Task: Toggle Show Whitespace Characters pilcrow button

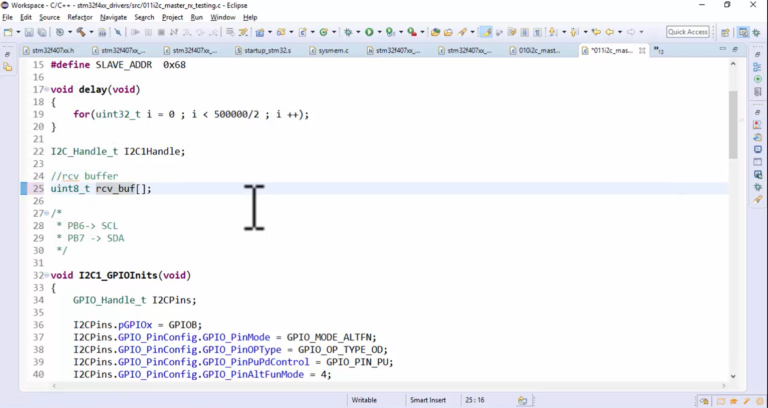Action: click(537, 32)
